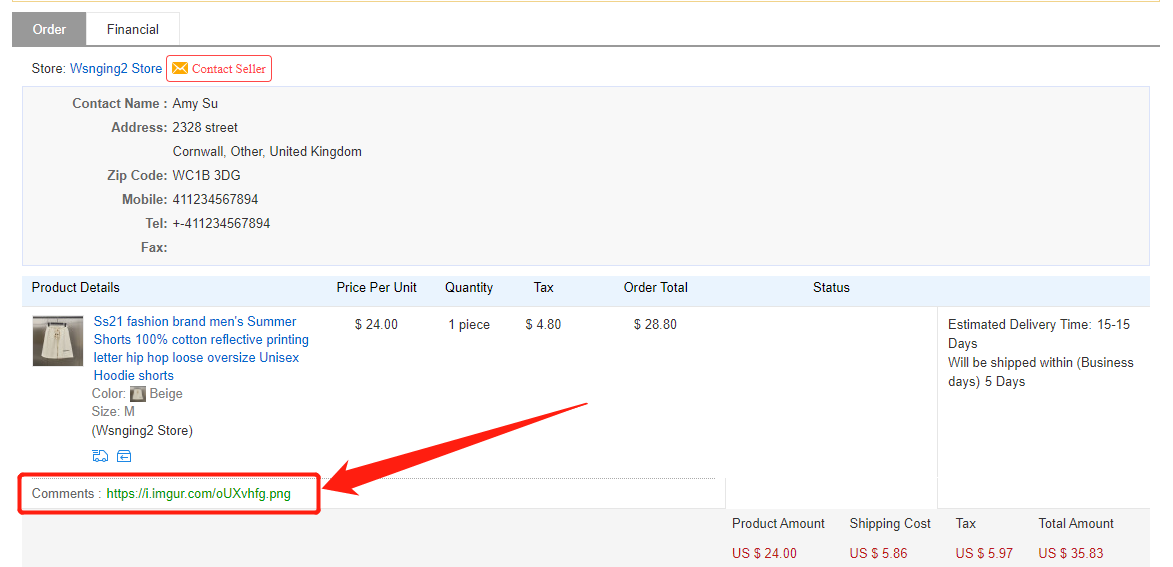Click the Price Per Unit column header
Viewport: 1173px width, 567px height.
tap(377, 288)
